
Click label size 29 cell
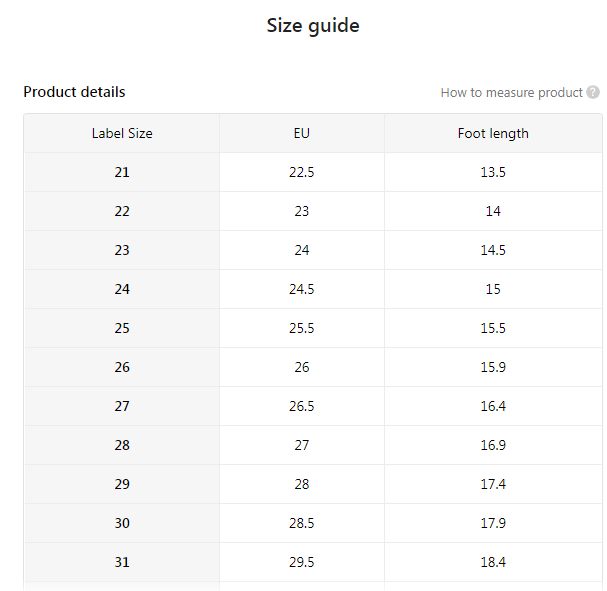[x=122, y=484]
